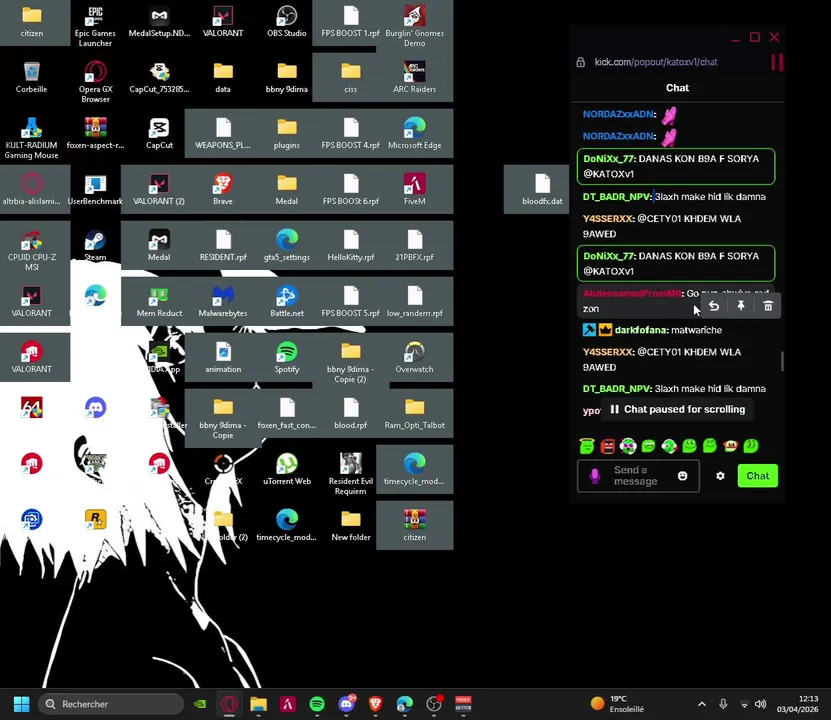Click the microphone icon in system tray
Viewport: 831px width, 720px height.
[723, 704]
